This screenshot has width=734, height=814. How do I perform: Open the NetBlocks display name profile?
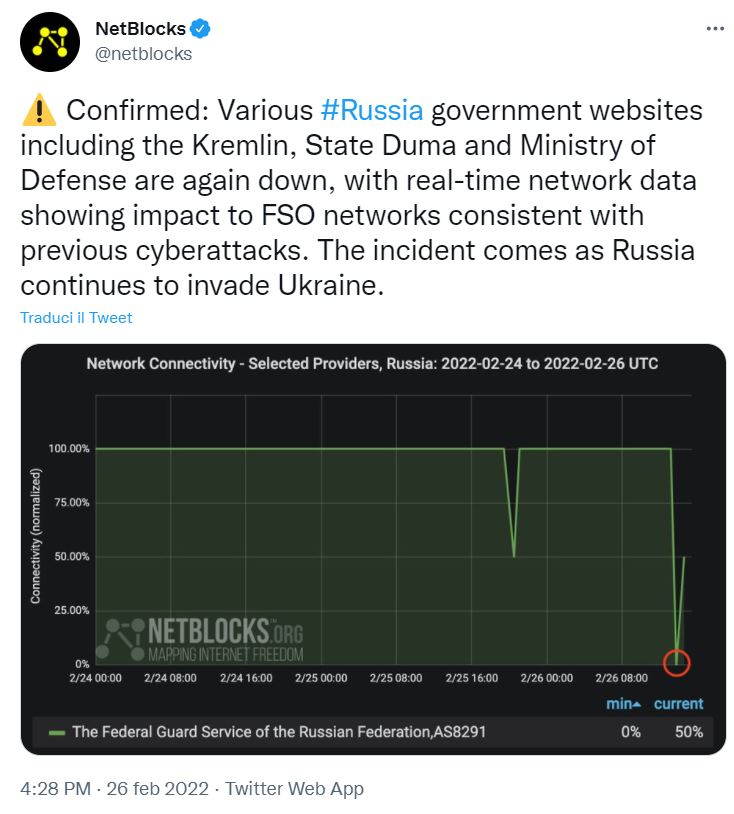140,30
